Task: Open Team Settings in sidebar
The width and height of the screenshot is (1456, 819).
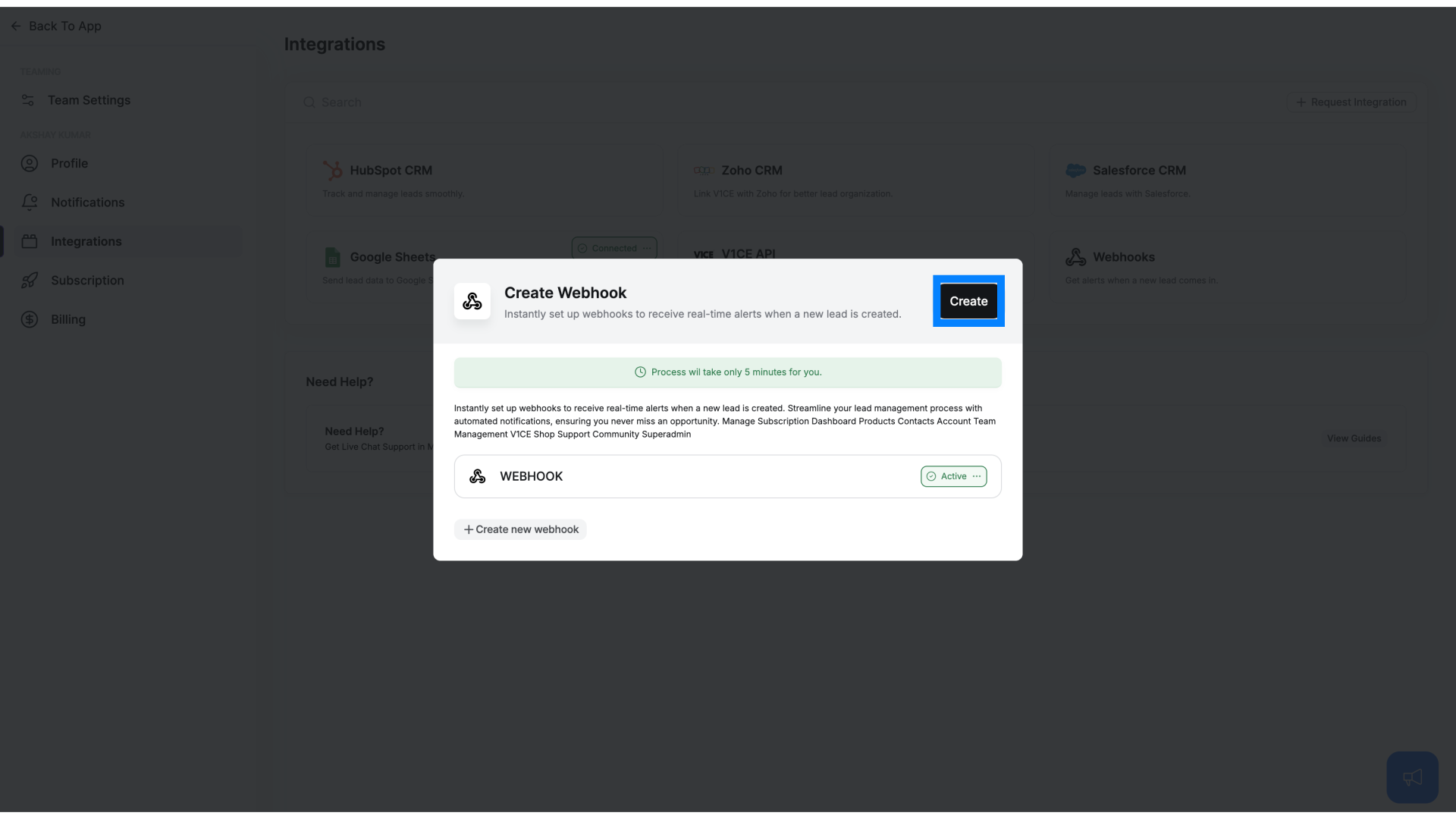Action: pyautogui.click(x=89, y=100)
